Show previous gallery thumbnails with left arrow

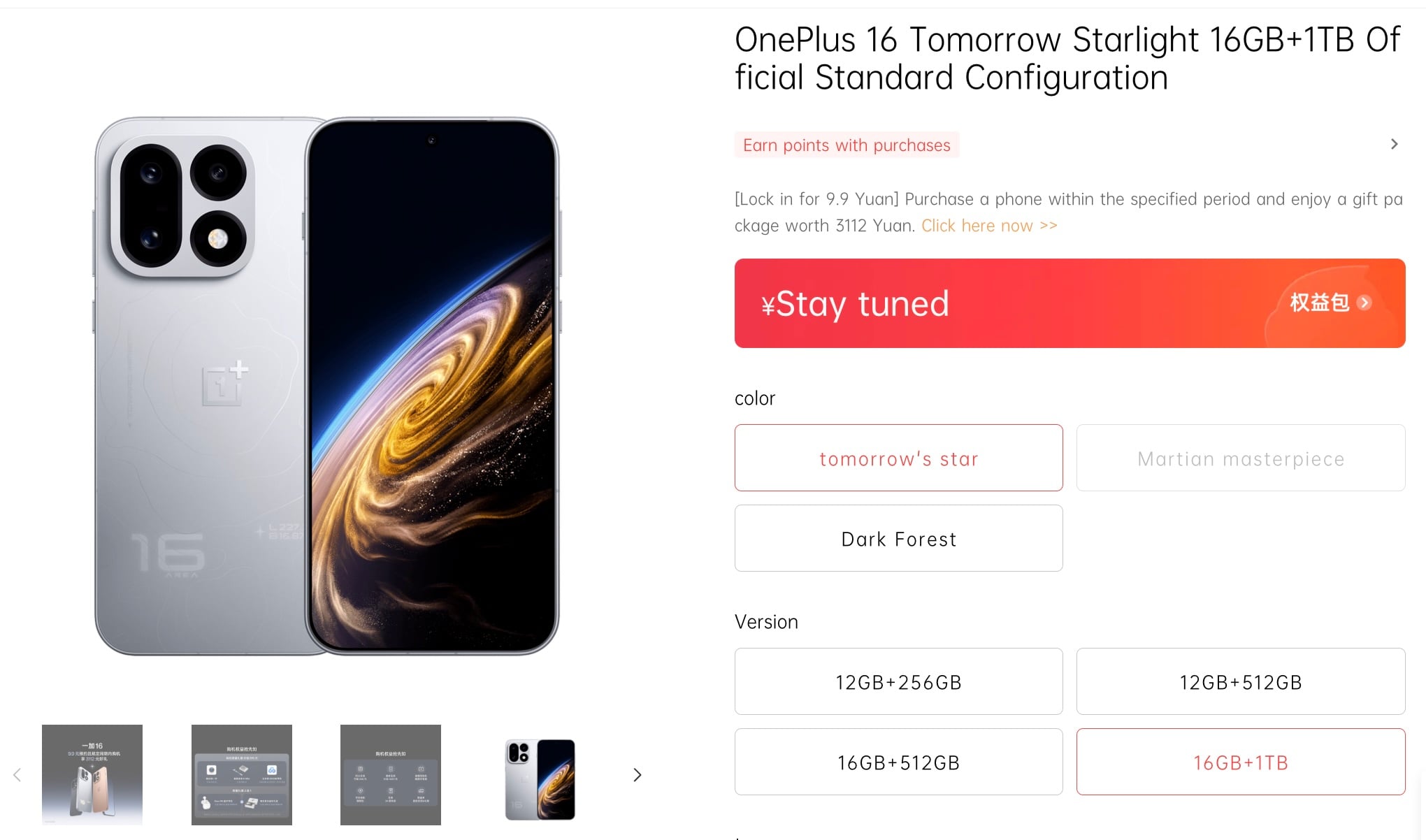point(17,774)
